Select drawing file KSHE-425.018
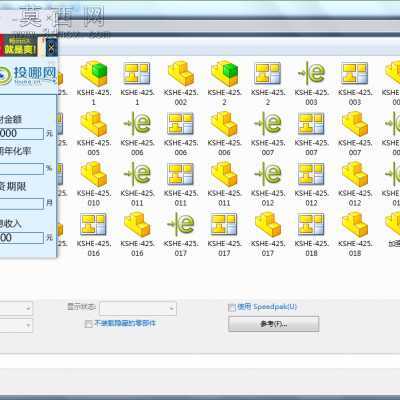The image size is (400, 400). tap(311, 234)
